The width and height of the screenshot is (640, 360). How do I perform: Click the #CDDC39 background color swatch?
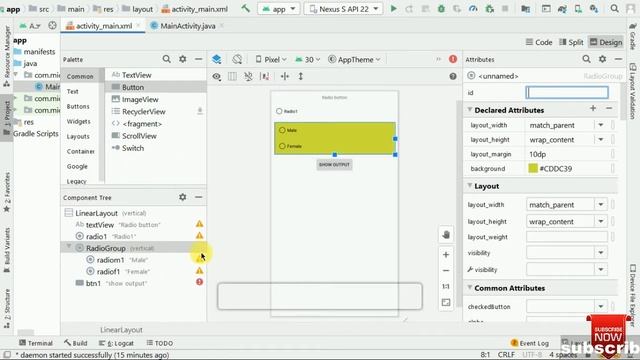click(x=533, y=168)
